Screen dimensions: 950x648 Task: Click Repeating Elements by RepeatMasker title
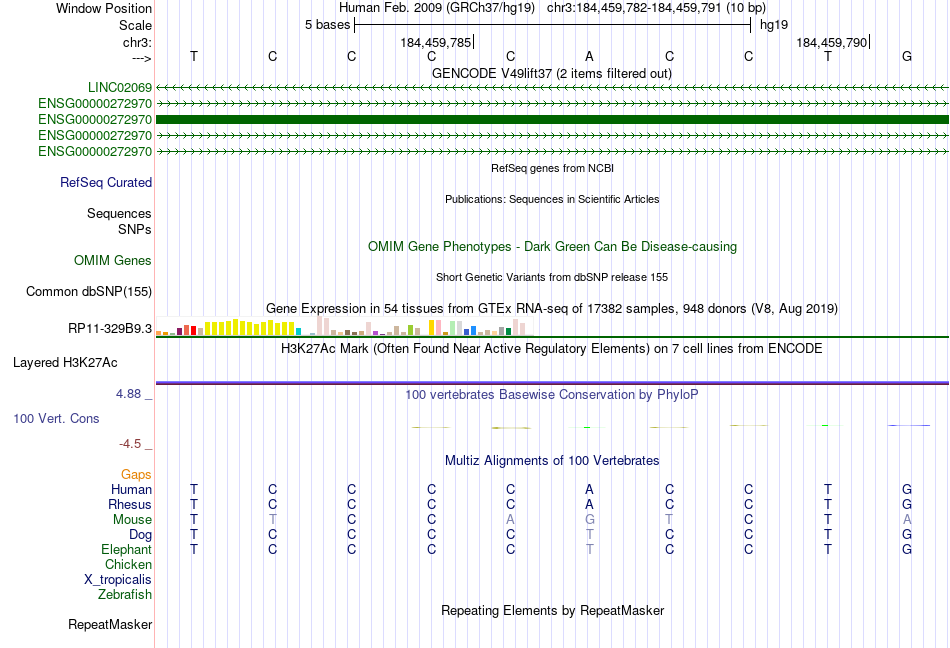tap(552, 610)
